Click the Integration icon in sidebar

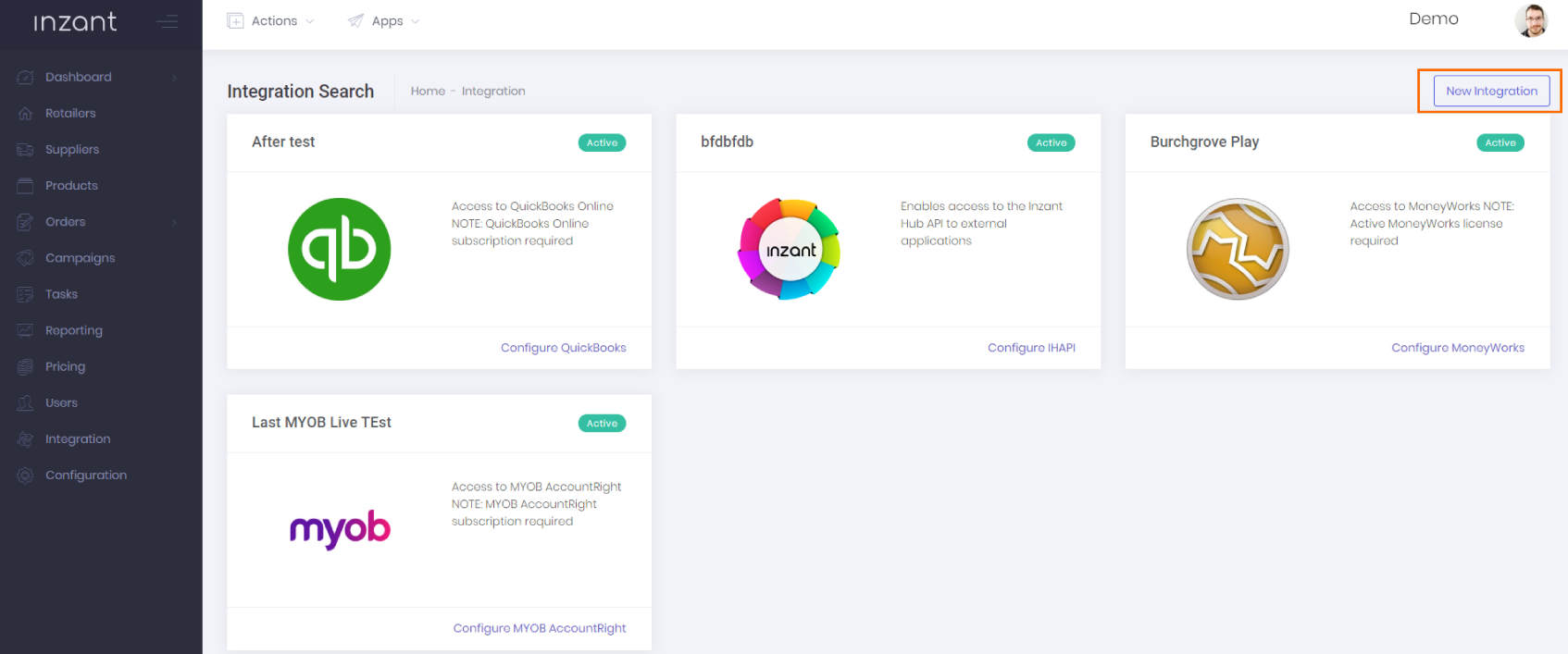pyautogui.click(x=25, y=439)
